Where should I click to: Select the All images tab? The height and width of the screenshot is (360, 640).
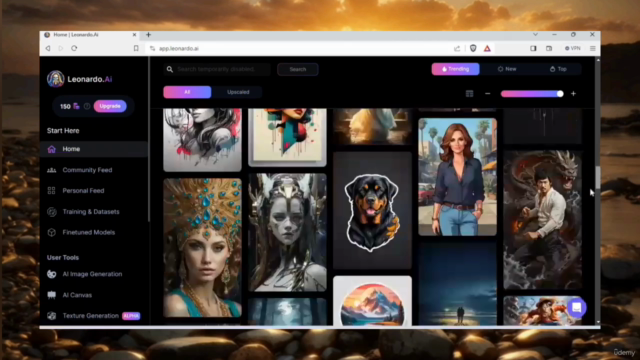click(187, 92)
